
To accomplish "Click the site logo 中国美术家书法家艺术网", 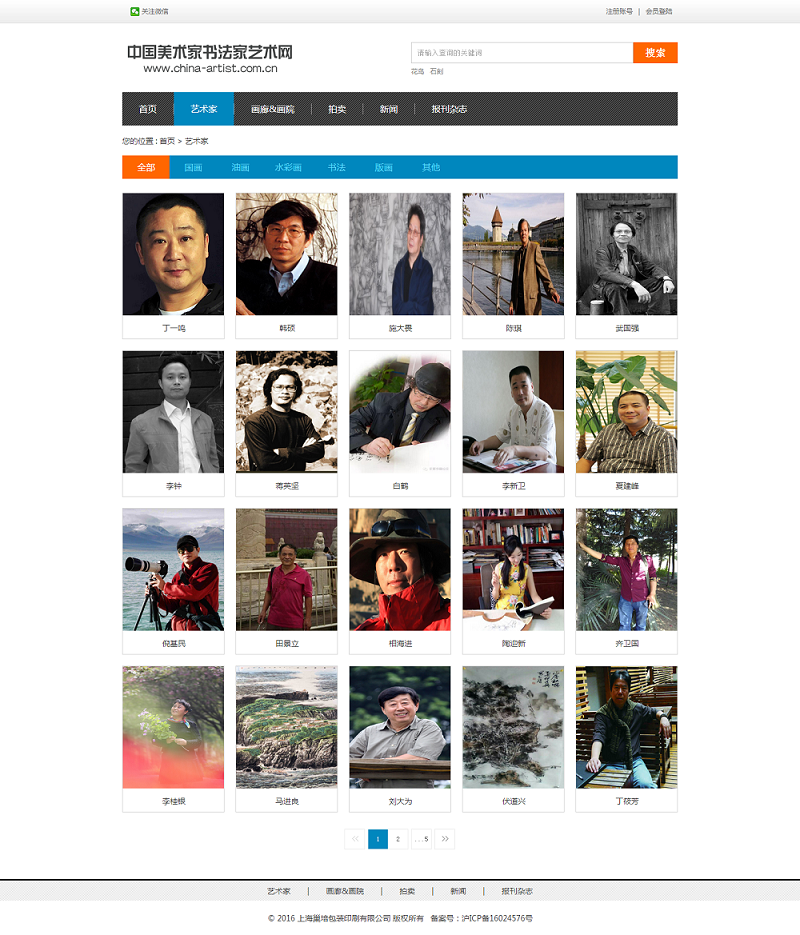I will point(210,58).
